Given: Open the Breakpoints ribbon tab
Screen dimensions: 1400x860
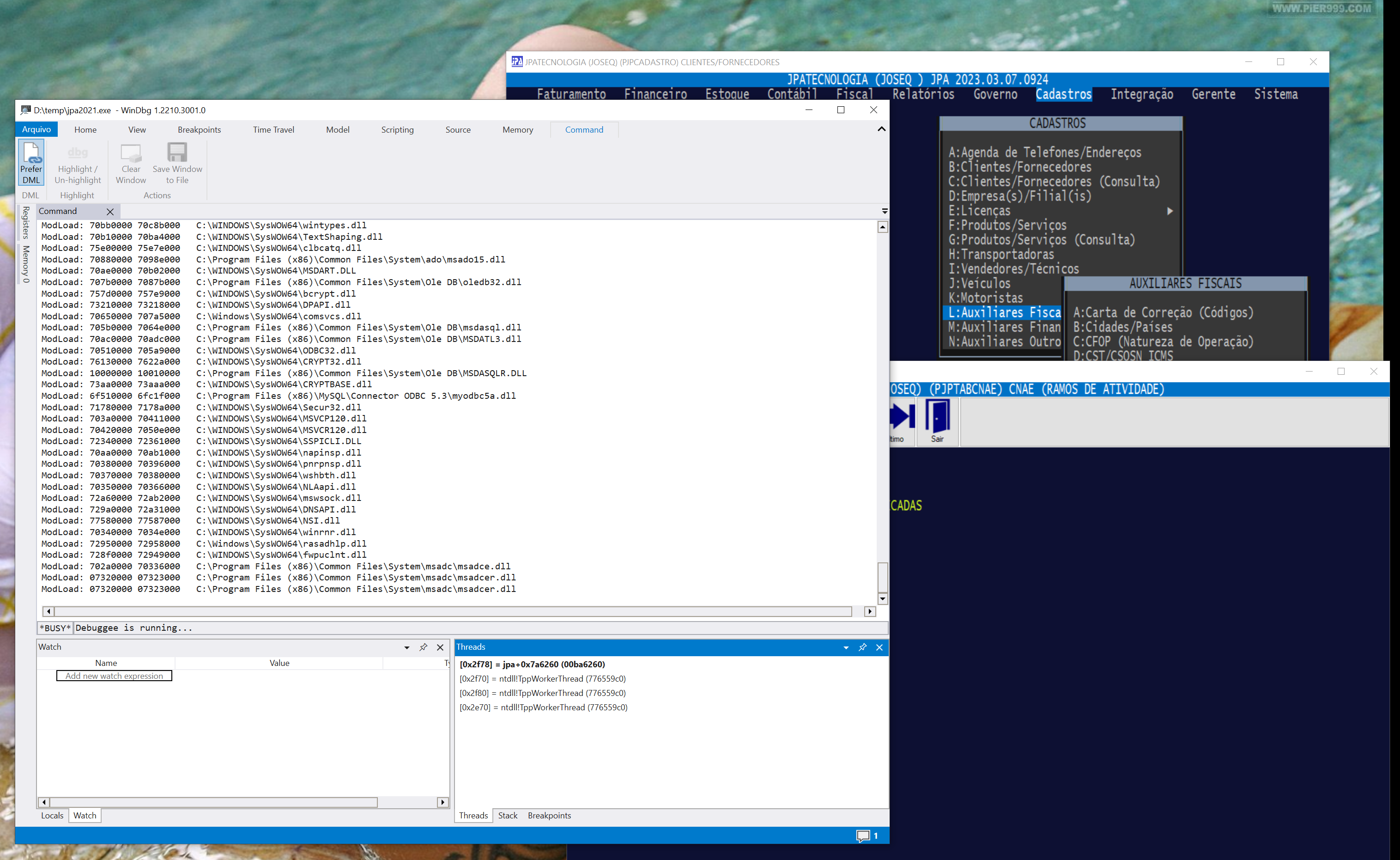Looking at the screenshot, I should 199,130.
